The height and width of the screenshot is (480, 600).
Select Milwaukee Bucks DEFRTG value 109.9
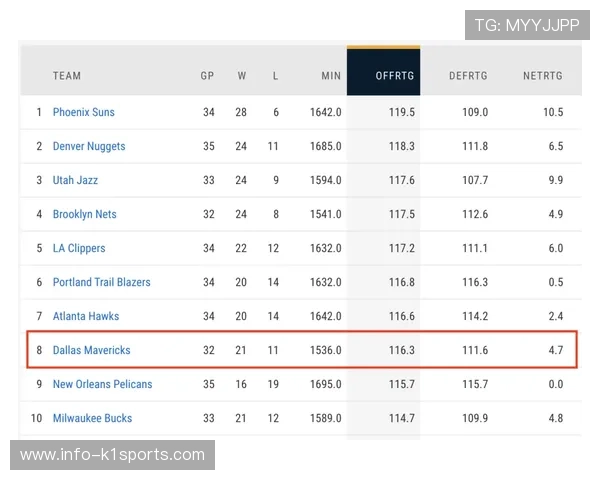point(475,418)
